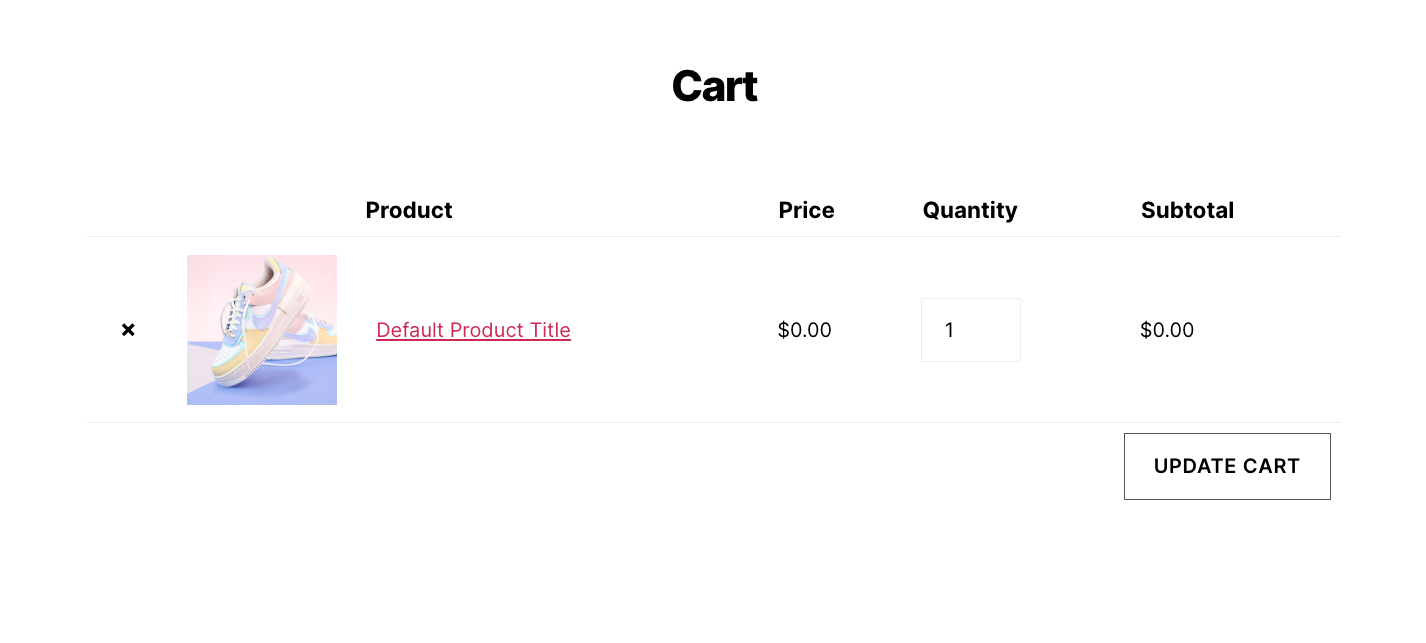
Task: Delete the cart item with the cross icon
Action: click(x=128, y=330)
